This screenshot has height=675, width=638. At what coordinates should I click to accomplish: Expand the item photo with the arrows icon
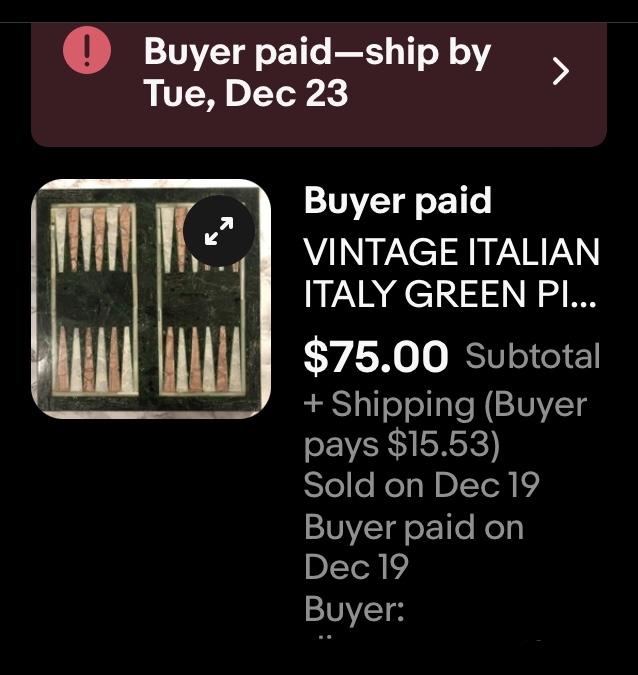click(x=217, y=230)
